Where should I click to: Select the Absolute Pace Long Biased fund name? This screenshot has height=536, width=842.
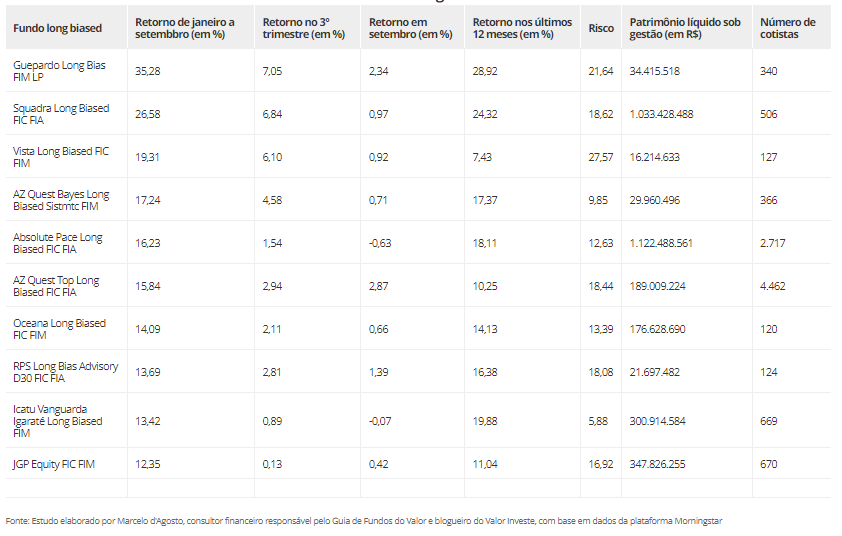click(x=58, y=243)
